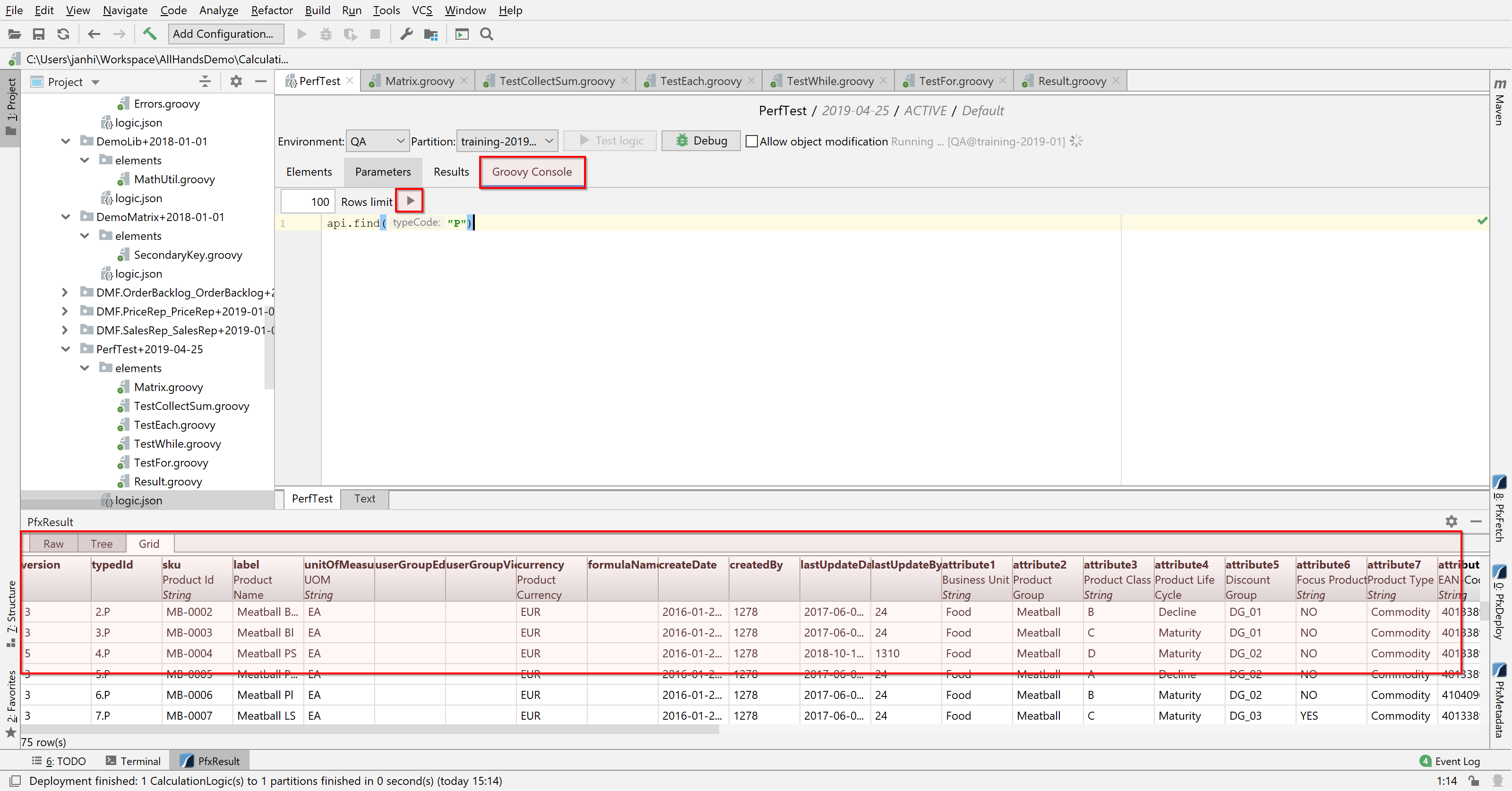Expand the DMF.PriceRep_PriceRep folder
This screenshot has width=1512, height=791.
pyautogui.click(x=65, y=311)
